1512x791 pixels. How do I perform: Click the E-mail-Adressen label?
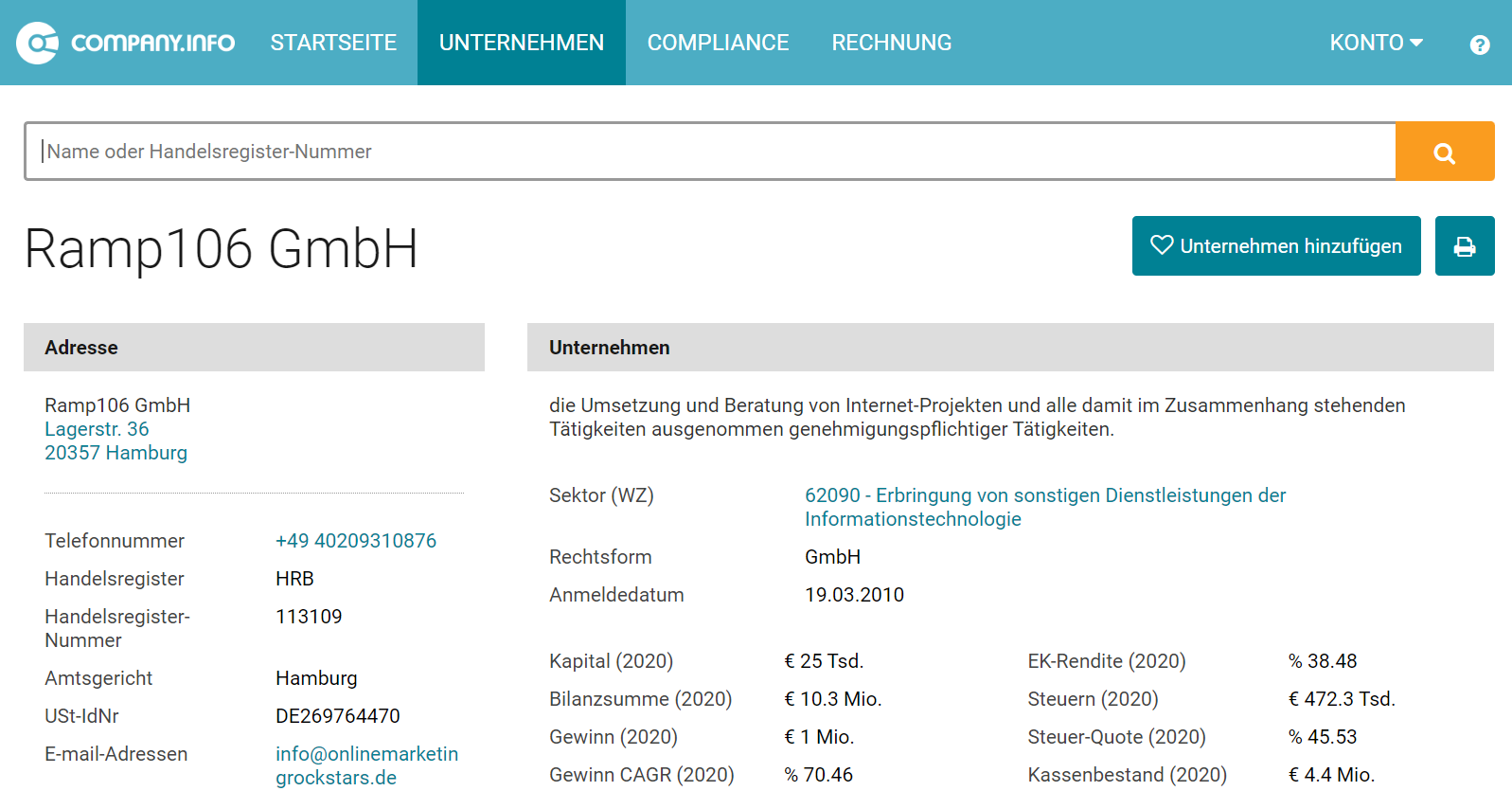pyautogui.click(x=116, y=754)
